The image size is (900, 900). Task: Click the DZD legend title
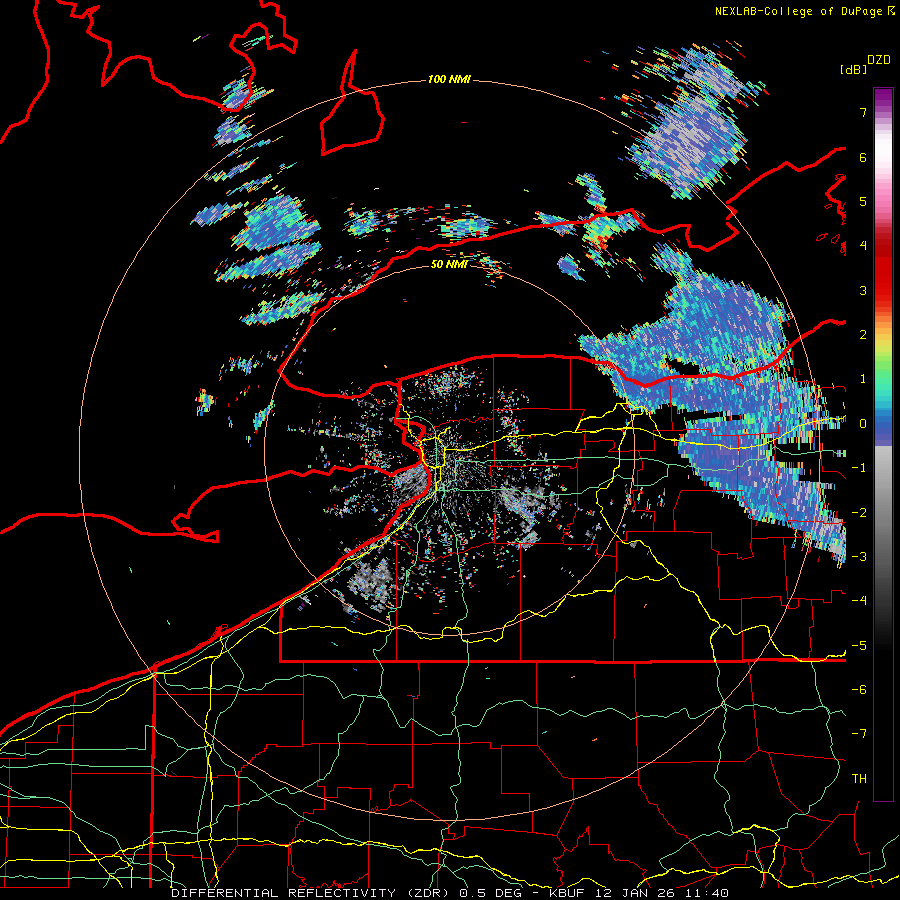(879, 60)
